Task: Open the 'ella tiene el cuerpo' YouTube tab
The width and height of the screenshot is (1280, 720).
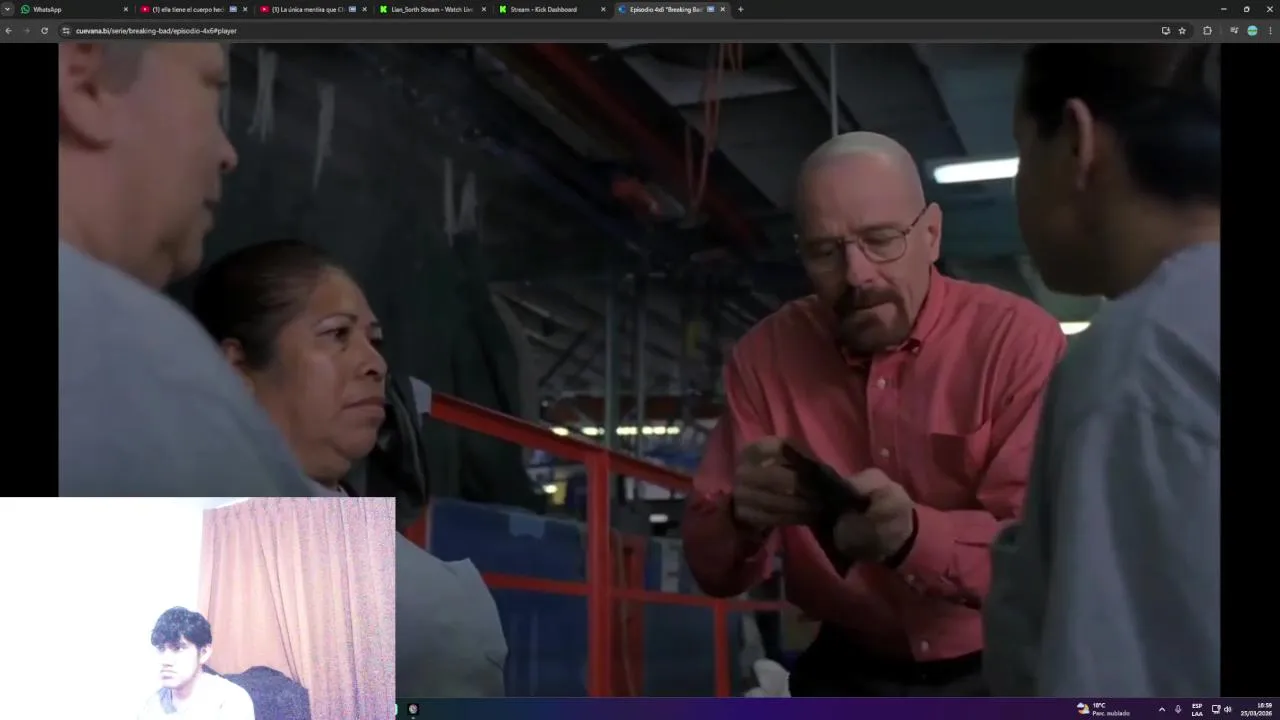Action: [192, 9]
